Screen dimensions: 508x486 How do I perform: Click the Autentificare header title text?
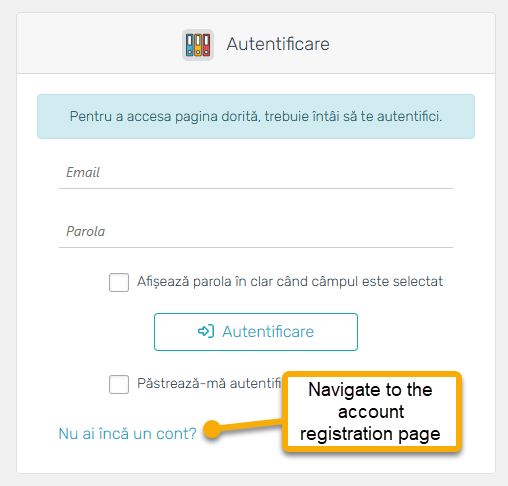[x=278, y=44]
